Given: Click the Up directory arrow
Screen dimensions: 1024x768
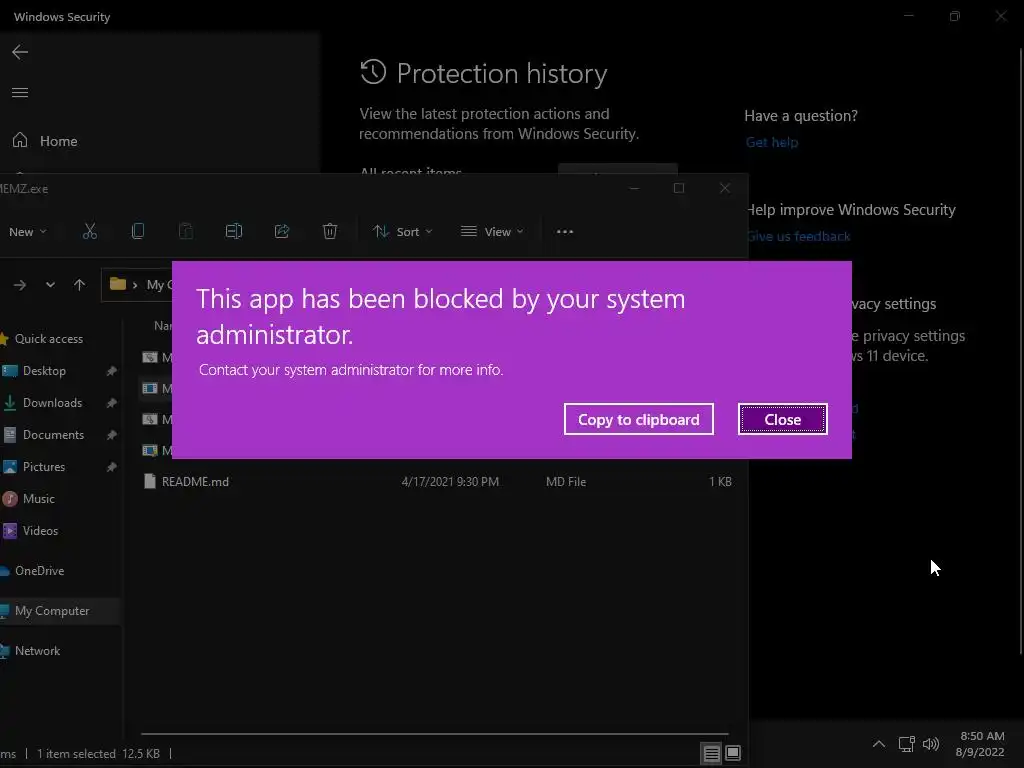Looking at the screenshot, I should click(x=80, y=285).
